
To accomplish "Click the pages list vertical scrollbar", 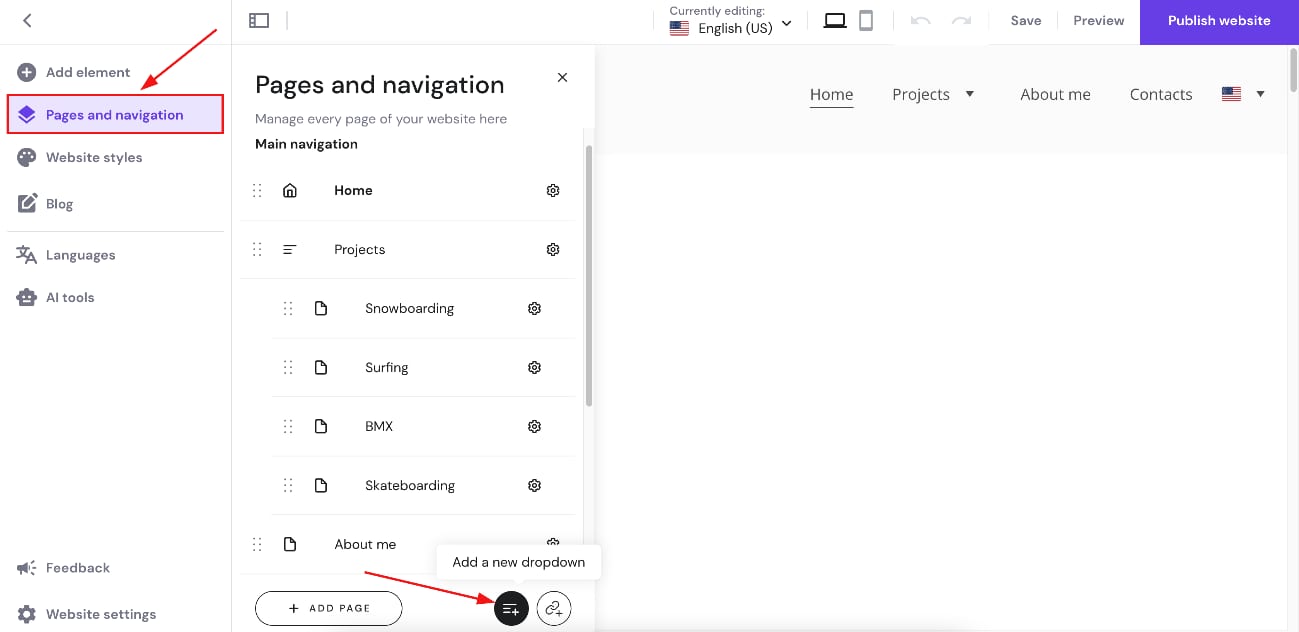I will [589, 275].
